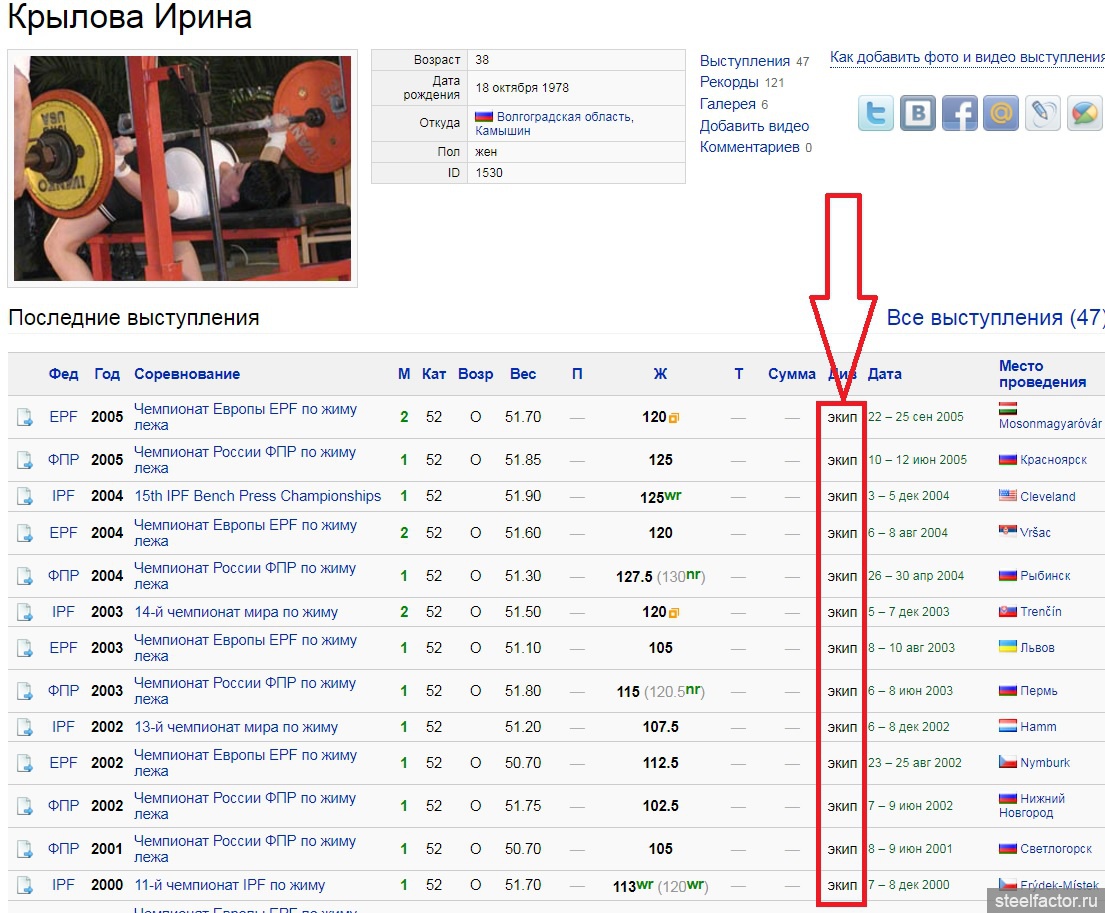Open Все выступления (47) link
The height and width of the screenshot is (913, 1105).
995,318
